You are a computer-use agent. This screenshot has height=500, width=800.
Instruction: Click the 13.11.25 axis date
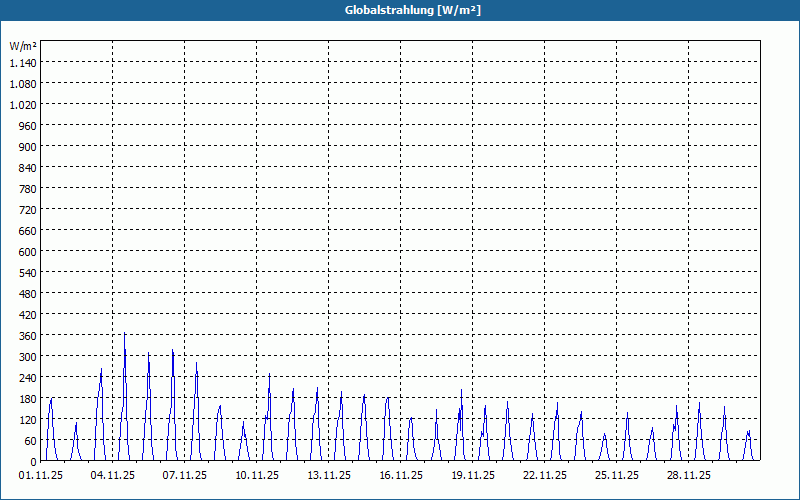pos(329,476)
